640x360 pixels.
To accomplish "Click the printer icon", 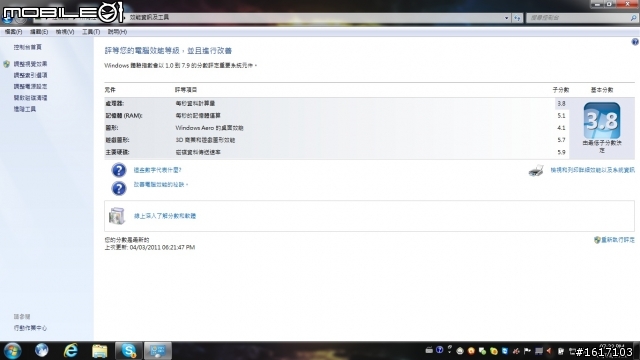I will click(536, 171).
